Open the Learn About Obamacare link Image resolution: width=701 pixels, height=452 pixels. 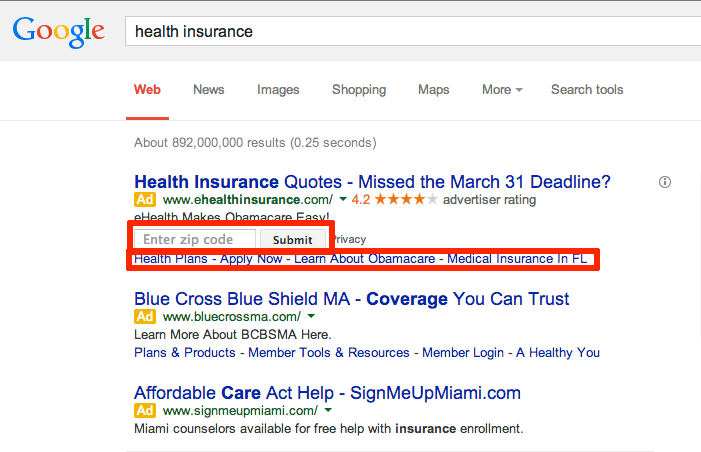tap(364, 259)
